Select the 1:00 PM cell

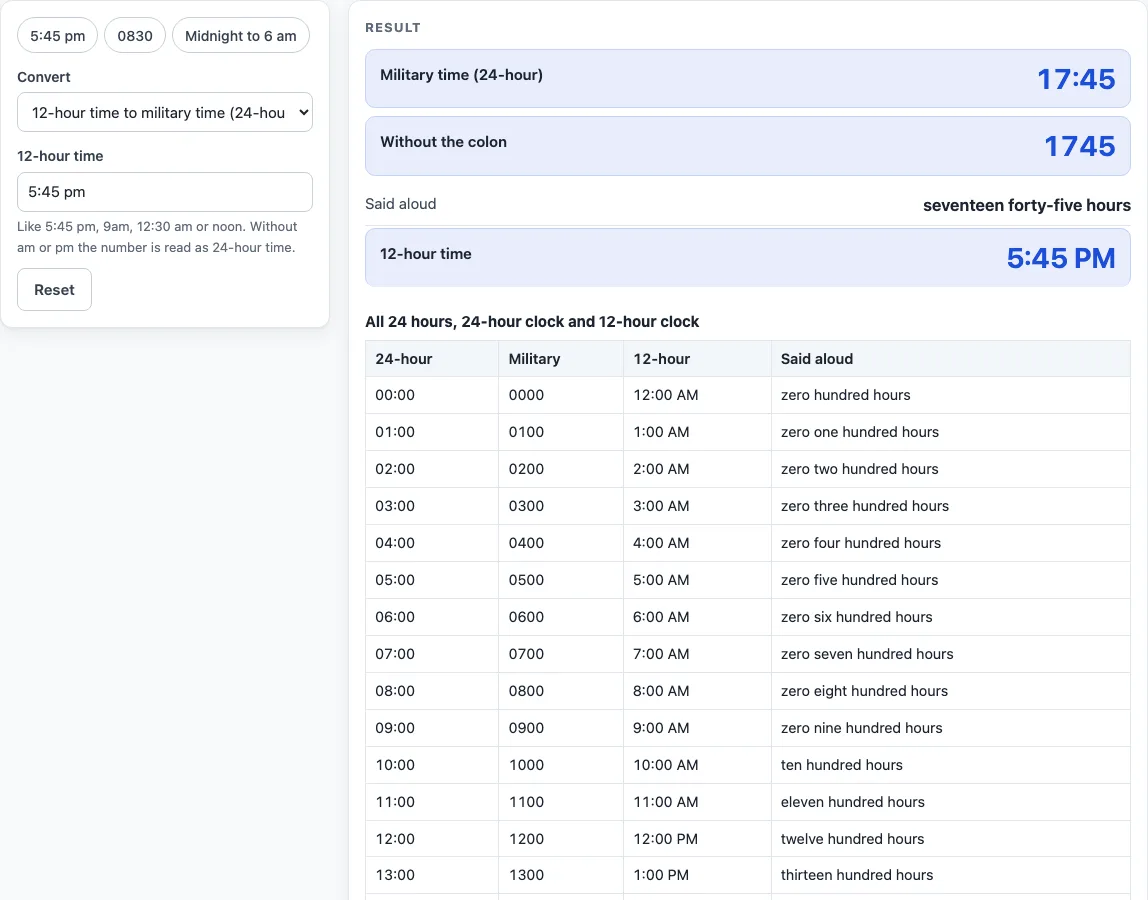[697, 875]
